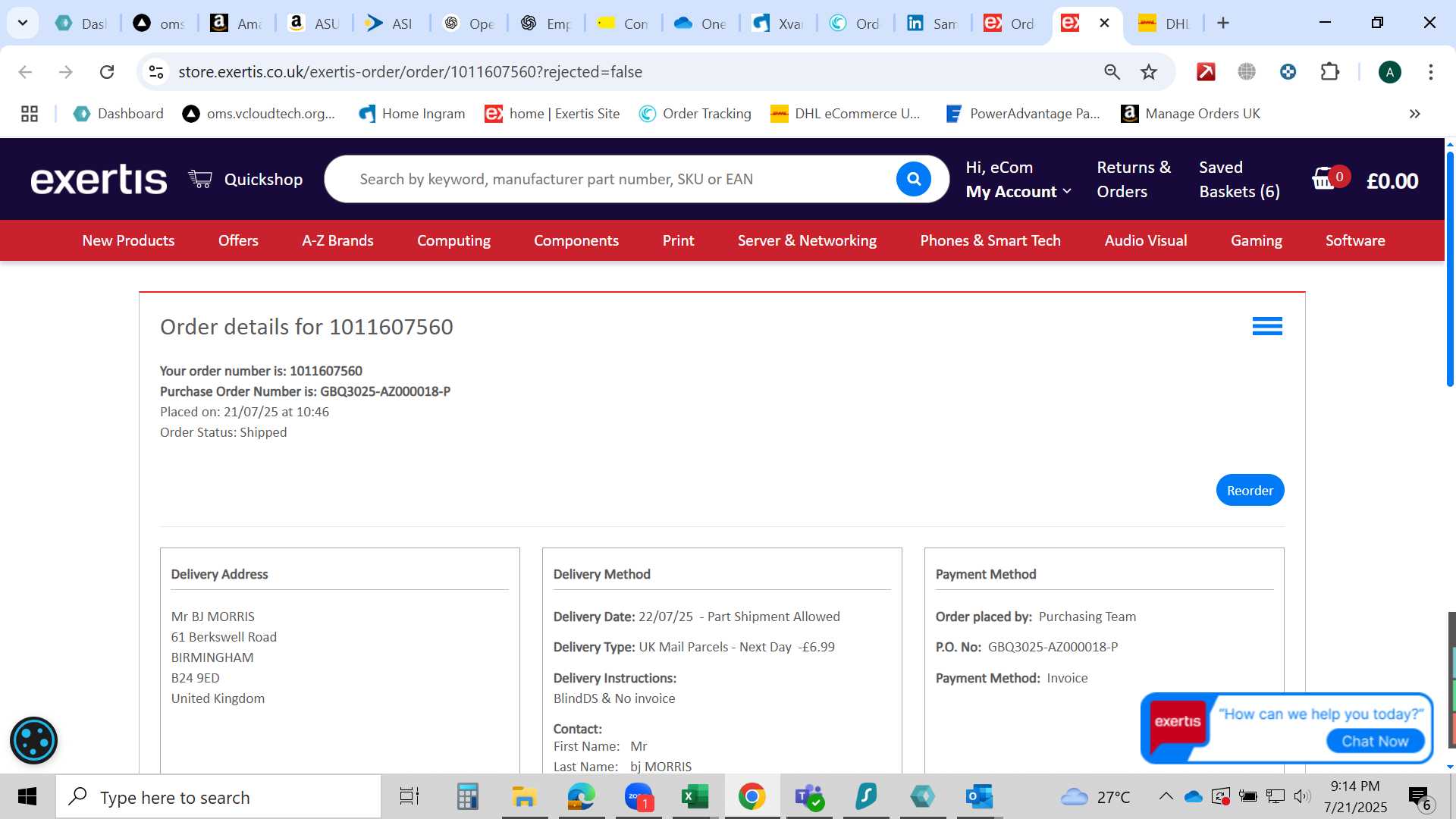Screen dimensions: 1456x819
Task: Open the New Products menu item
Action: [128, 240]
